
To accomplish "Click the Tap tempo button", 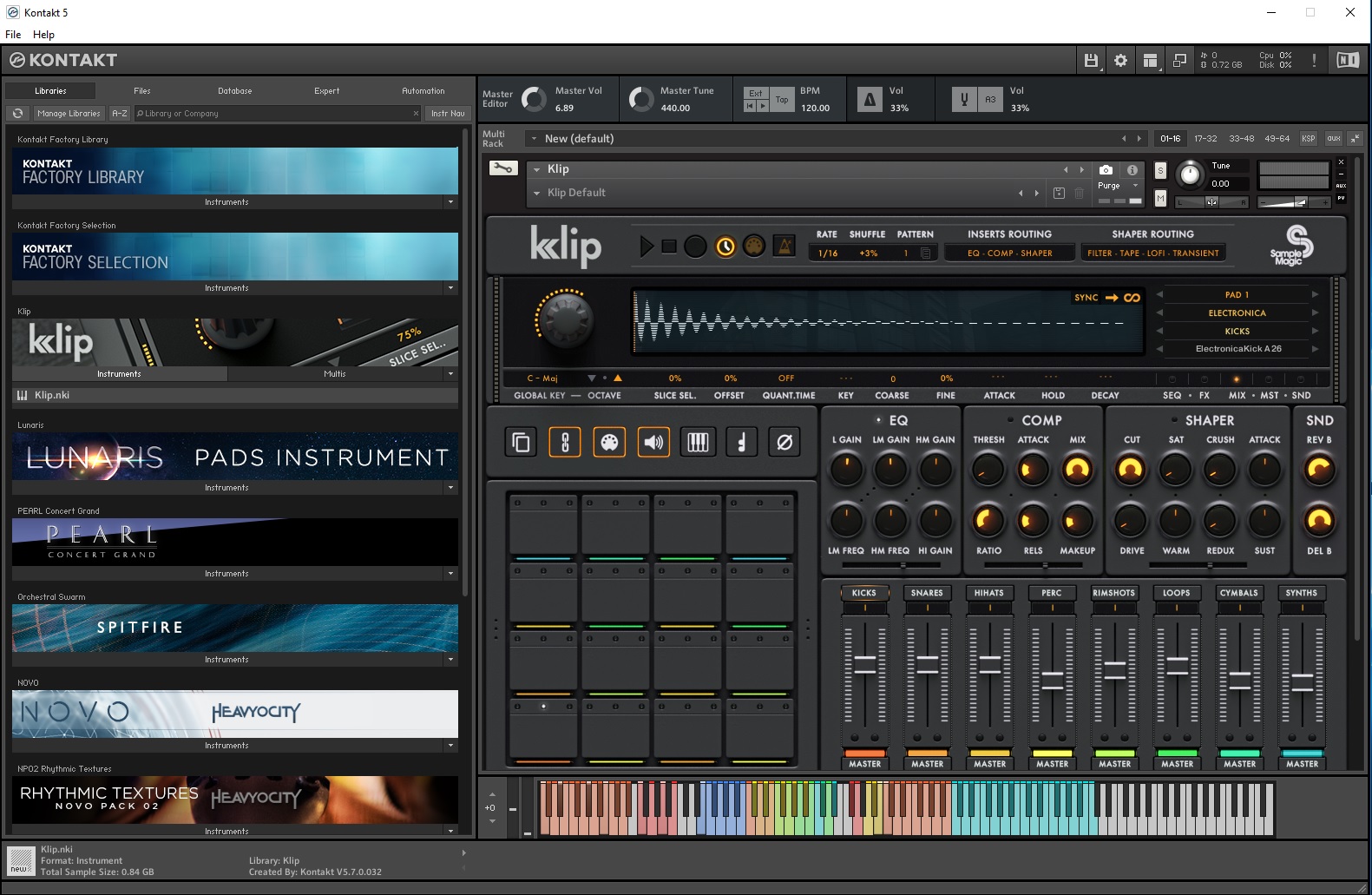I will pyautogui.click(x=782, y=99).
